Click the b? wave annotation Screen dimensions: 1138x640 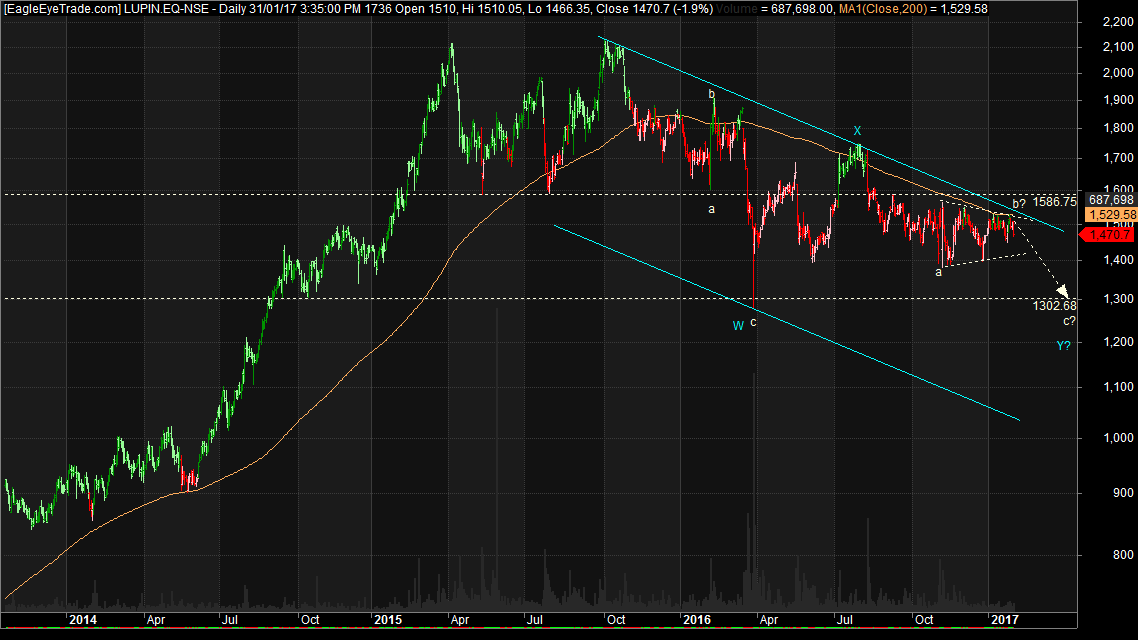pos(1019,202)
